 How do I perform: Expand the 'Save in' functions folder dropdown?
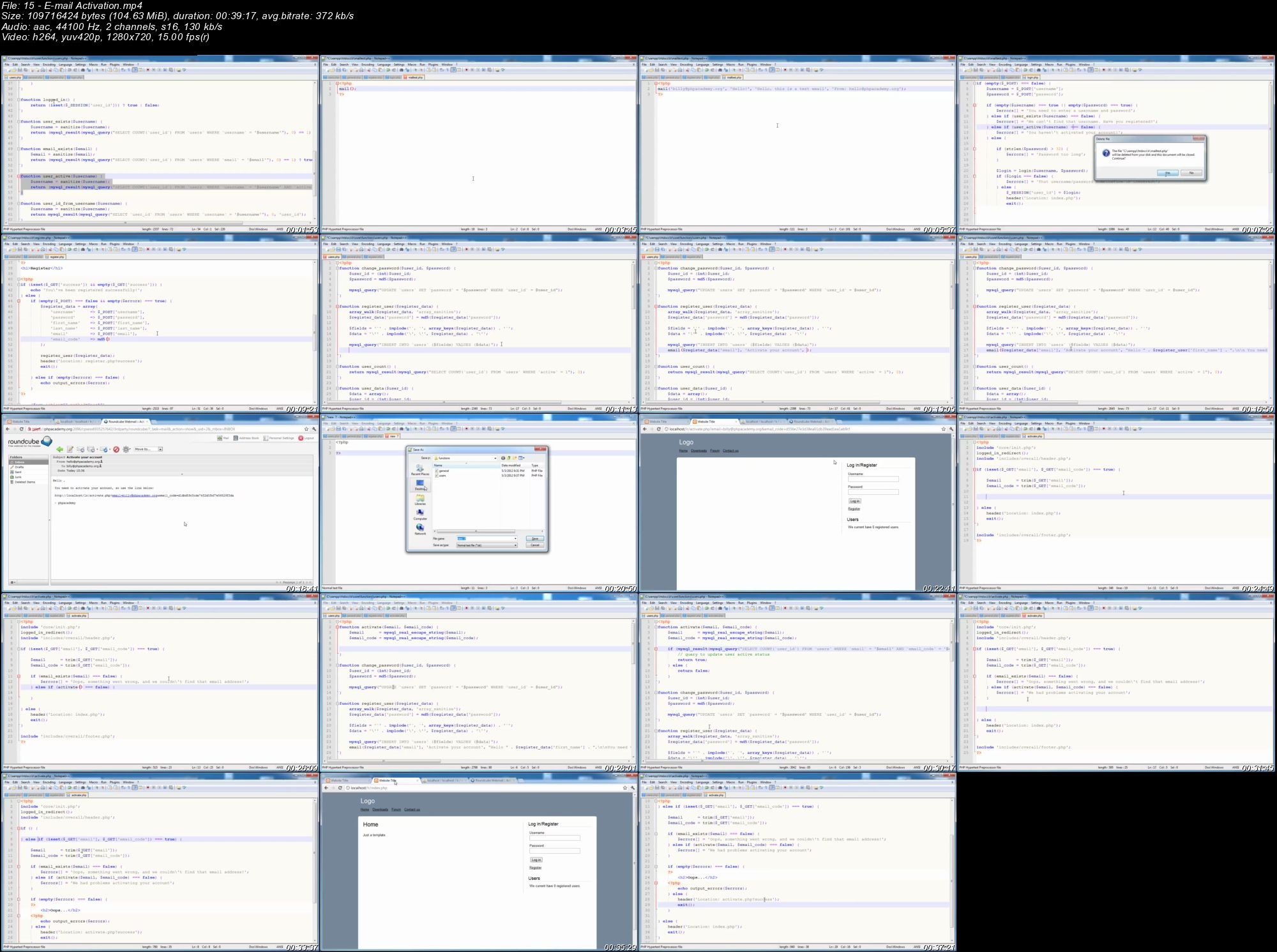pyautogui.click(x=494, y=458)
